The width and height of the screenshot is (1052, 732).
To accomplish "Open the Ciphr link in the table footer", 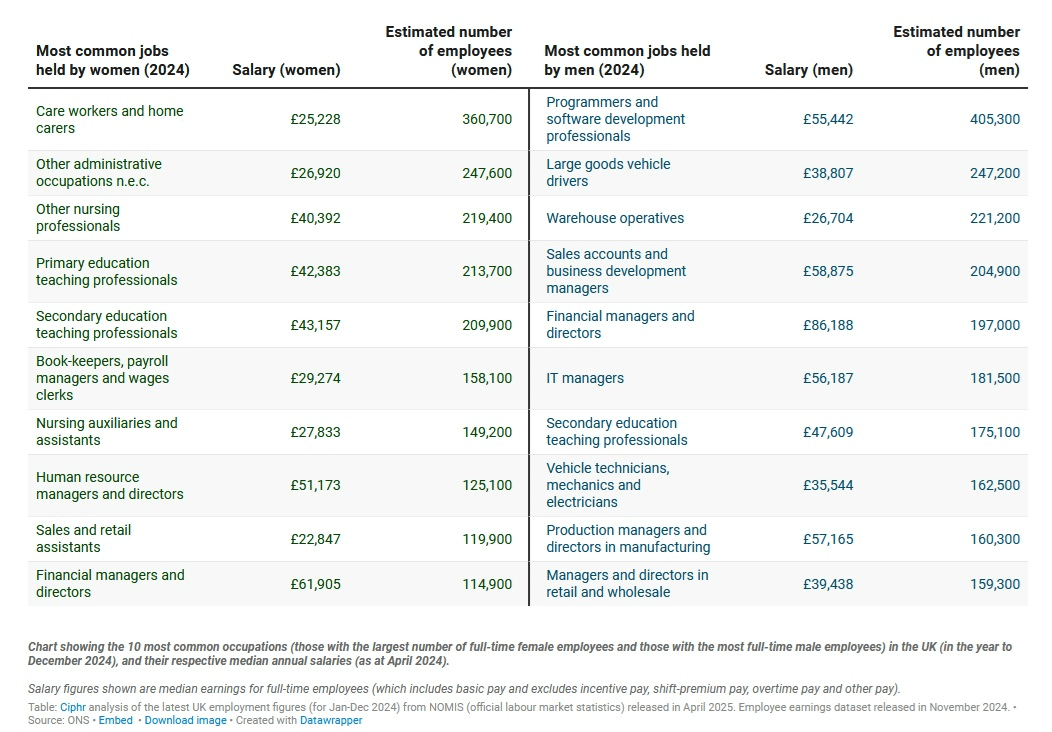I will click(x=70, y=707).
